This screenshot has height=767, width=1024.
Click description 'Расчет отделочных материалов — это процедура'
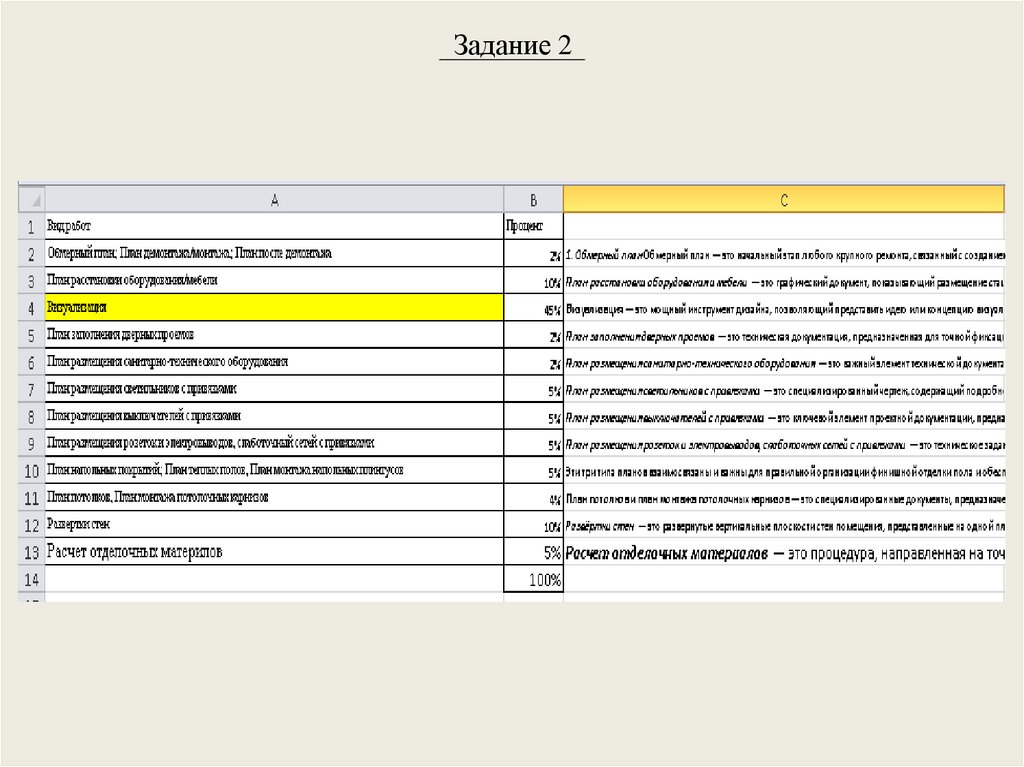(784, 553)
